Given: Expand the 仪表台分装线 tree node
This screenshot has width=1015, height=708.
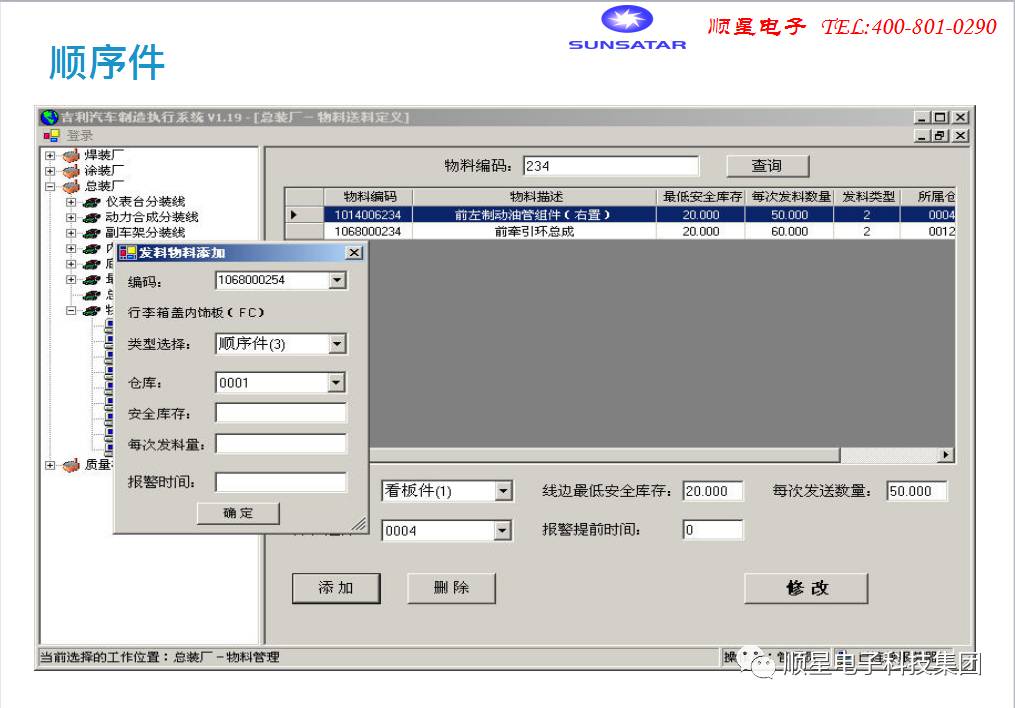Looking at the screenshot, I should (x=71, y=202).
